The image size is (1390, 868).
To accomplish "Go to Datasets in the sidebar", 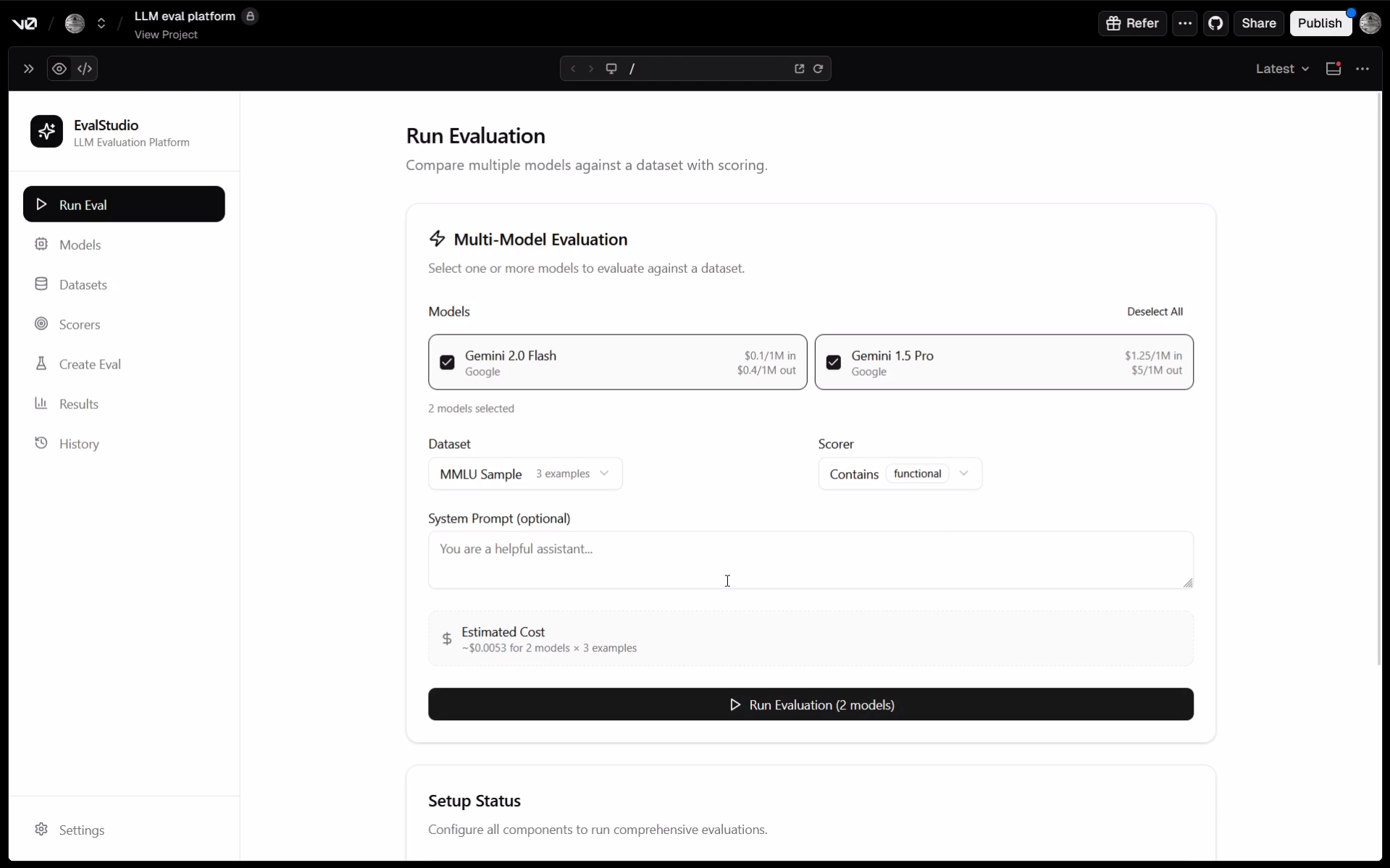I will pos(83,285).
